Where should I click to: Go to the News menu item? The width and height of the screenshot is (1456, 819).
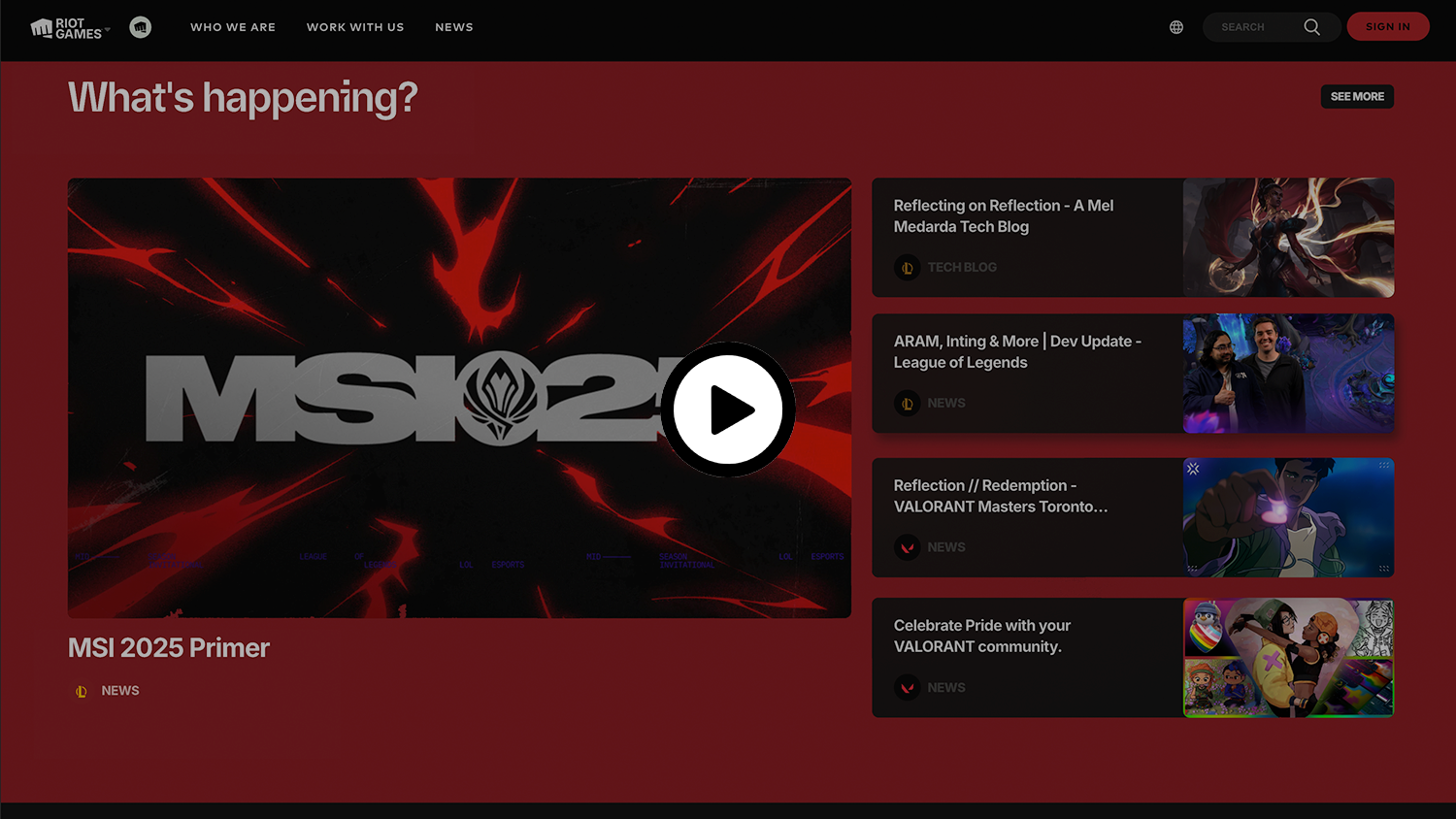tap(454, 27)
